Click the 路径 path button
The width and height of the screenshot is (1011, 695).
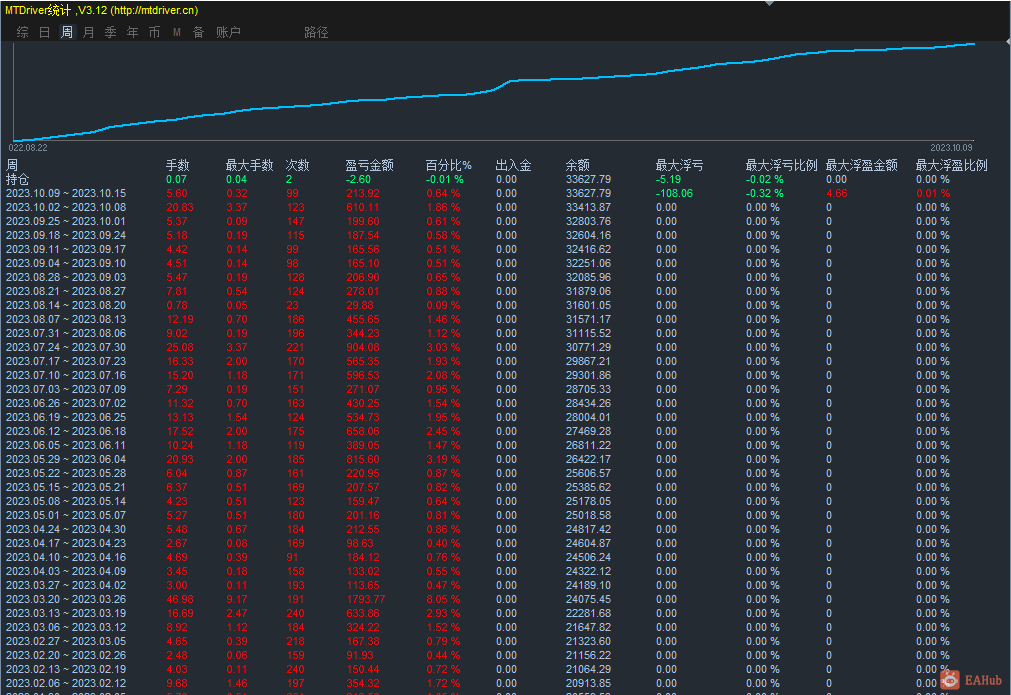[x=316, y=32]
